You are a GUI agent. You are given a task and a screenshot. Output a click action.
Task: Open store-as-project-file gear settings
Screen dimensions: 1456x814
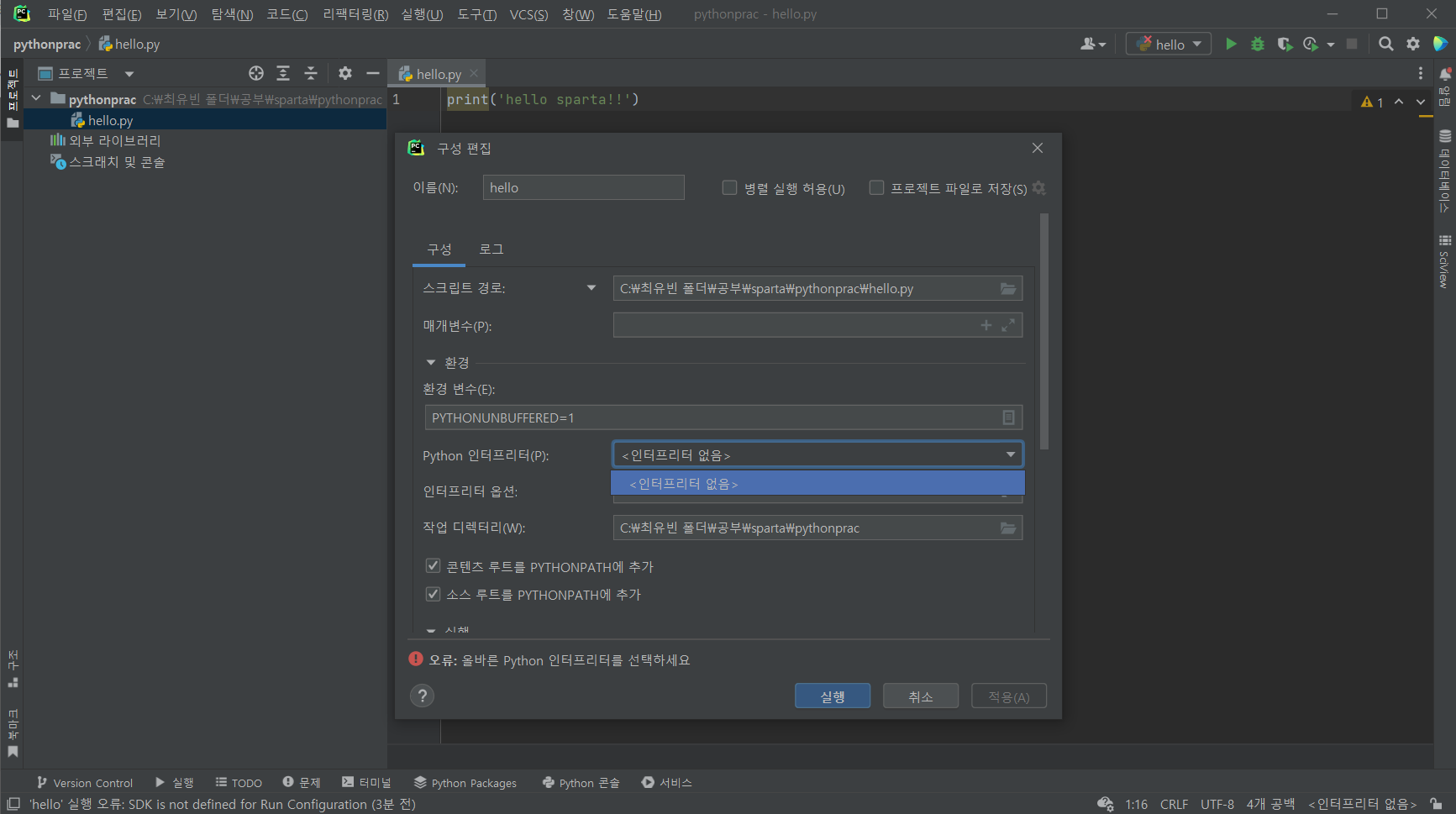click(x=1039, y=187)
